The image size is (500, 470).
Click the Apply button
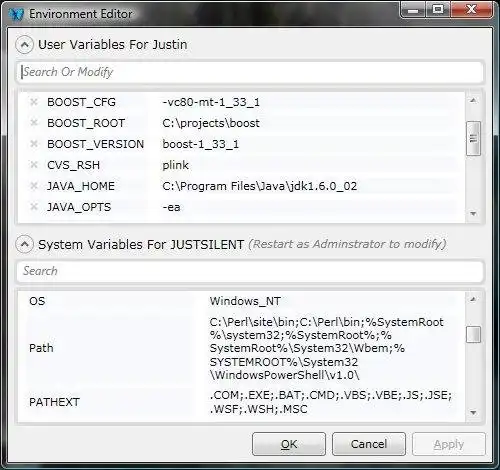(449, 444)
